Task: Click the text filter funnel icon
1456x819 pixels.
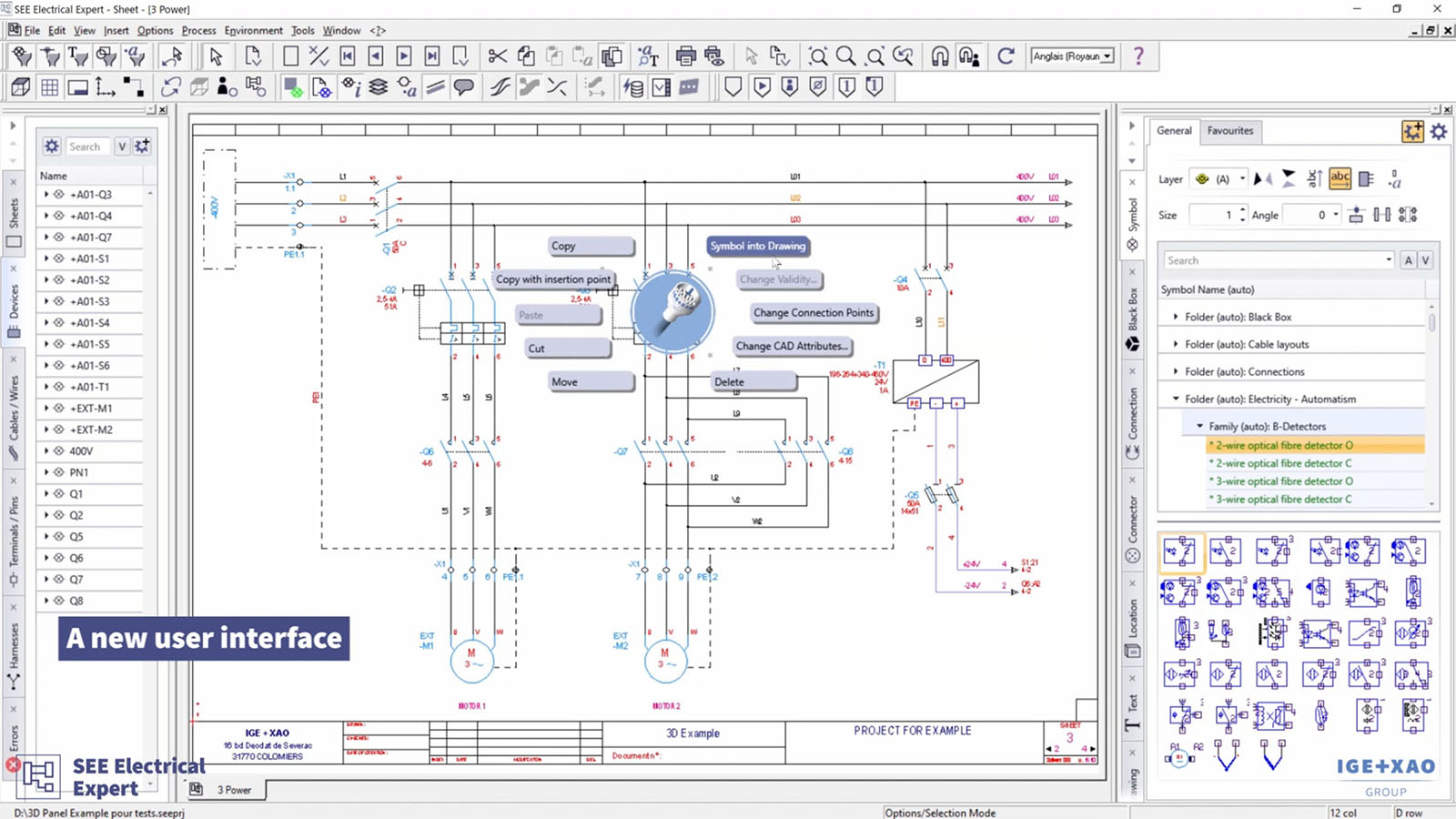Action: (x=78, y=56)
